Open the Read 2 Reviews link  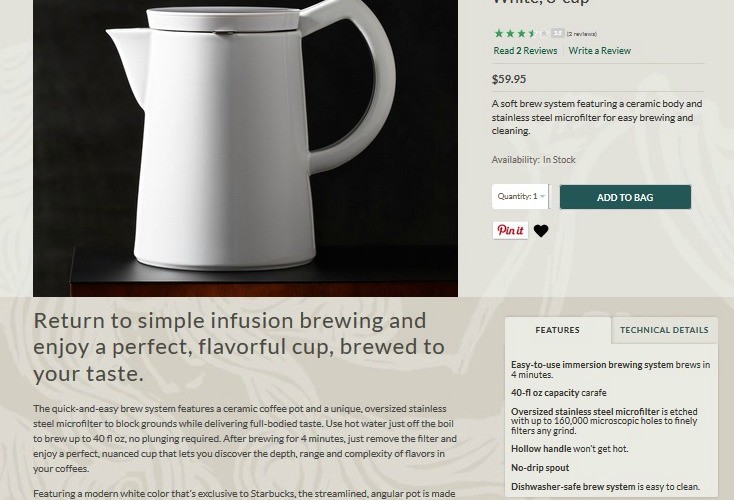pos(525,51)
